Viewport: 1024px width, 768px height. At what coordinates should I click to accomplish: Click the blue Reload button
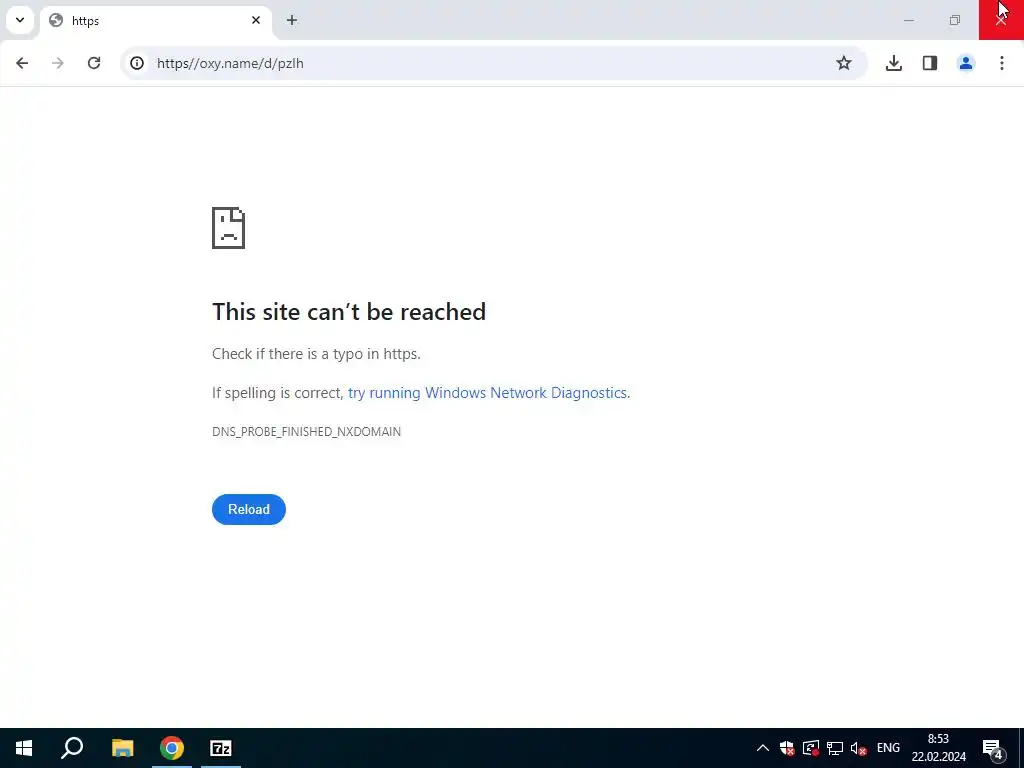[249, 509]
